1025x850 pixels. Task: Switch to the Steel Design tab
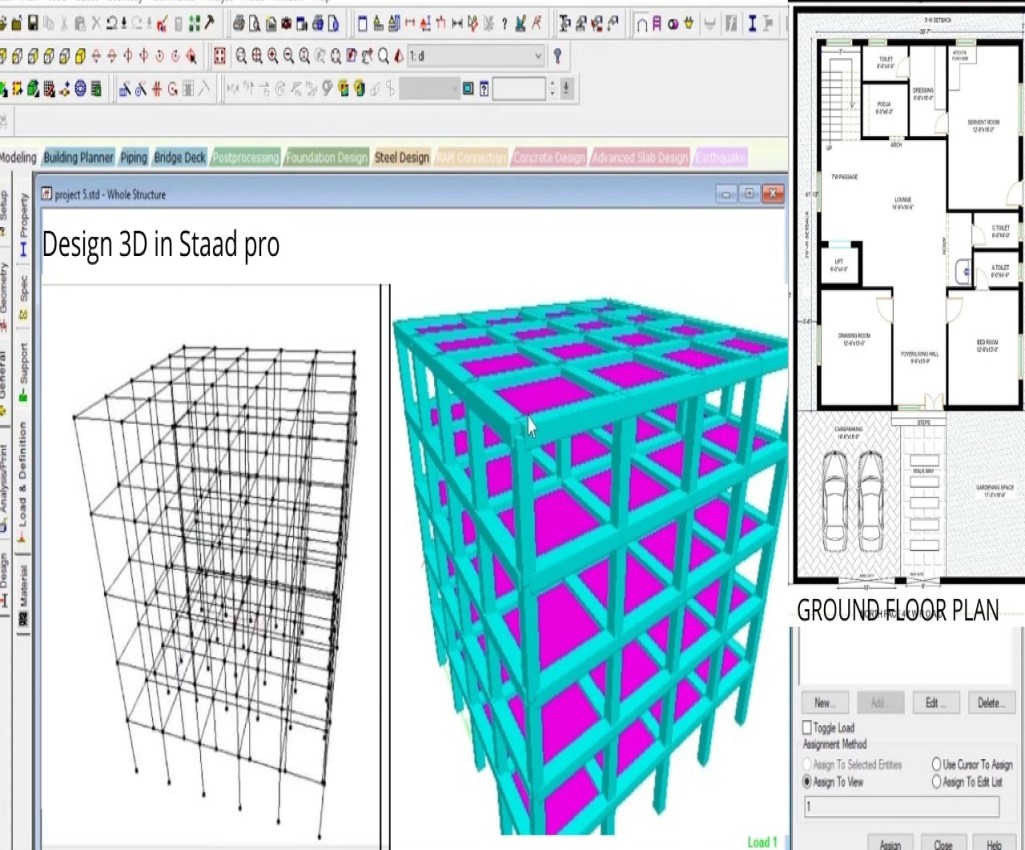pos(401,157)
